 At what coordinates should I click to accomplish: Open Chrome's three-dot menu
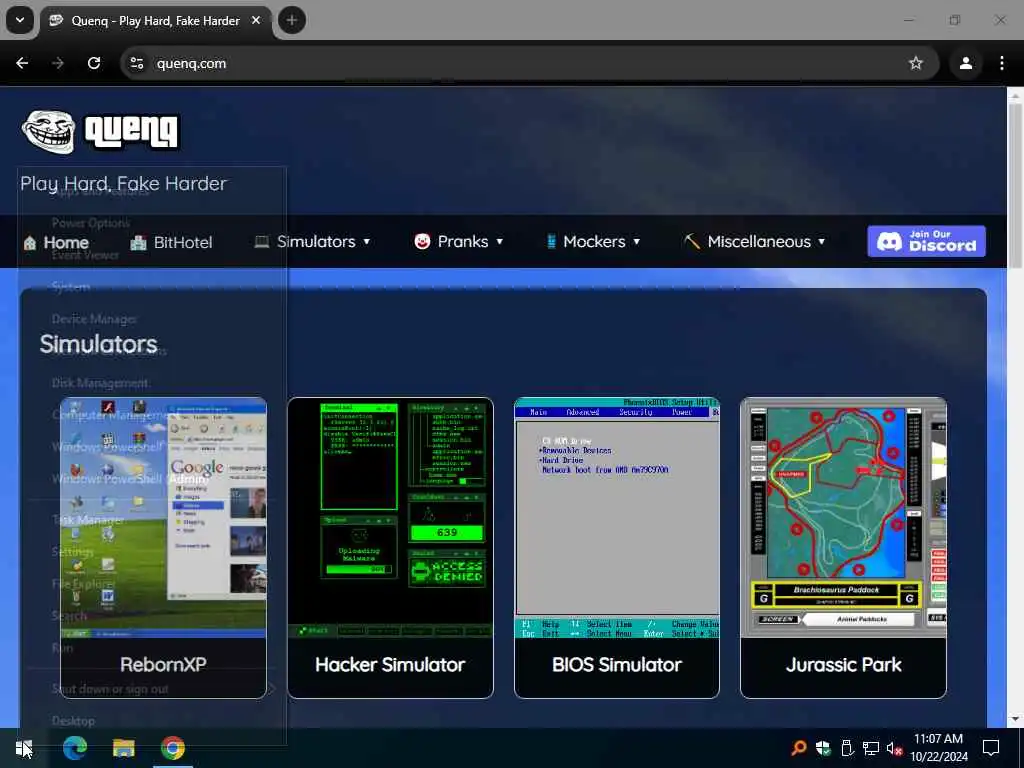click(1002, 63)
